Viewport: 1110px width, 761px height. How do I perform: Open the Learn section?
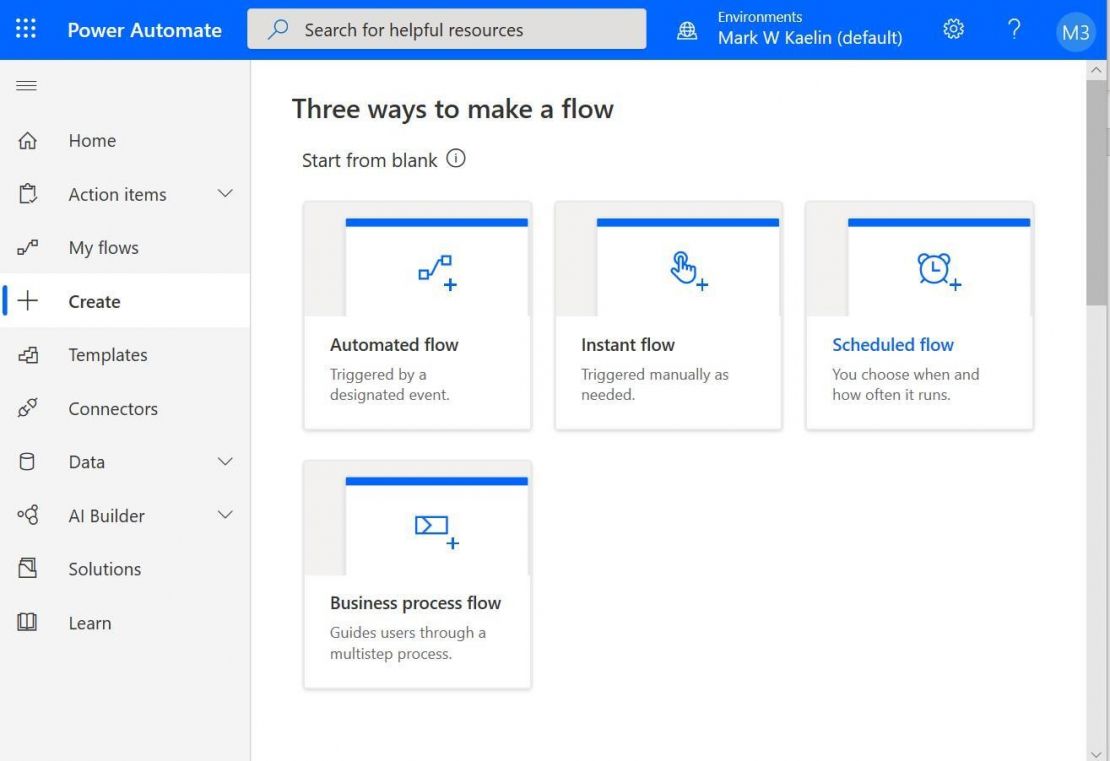pyautogui.click(x=88, y=622)
